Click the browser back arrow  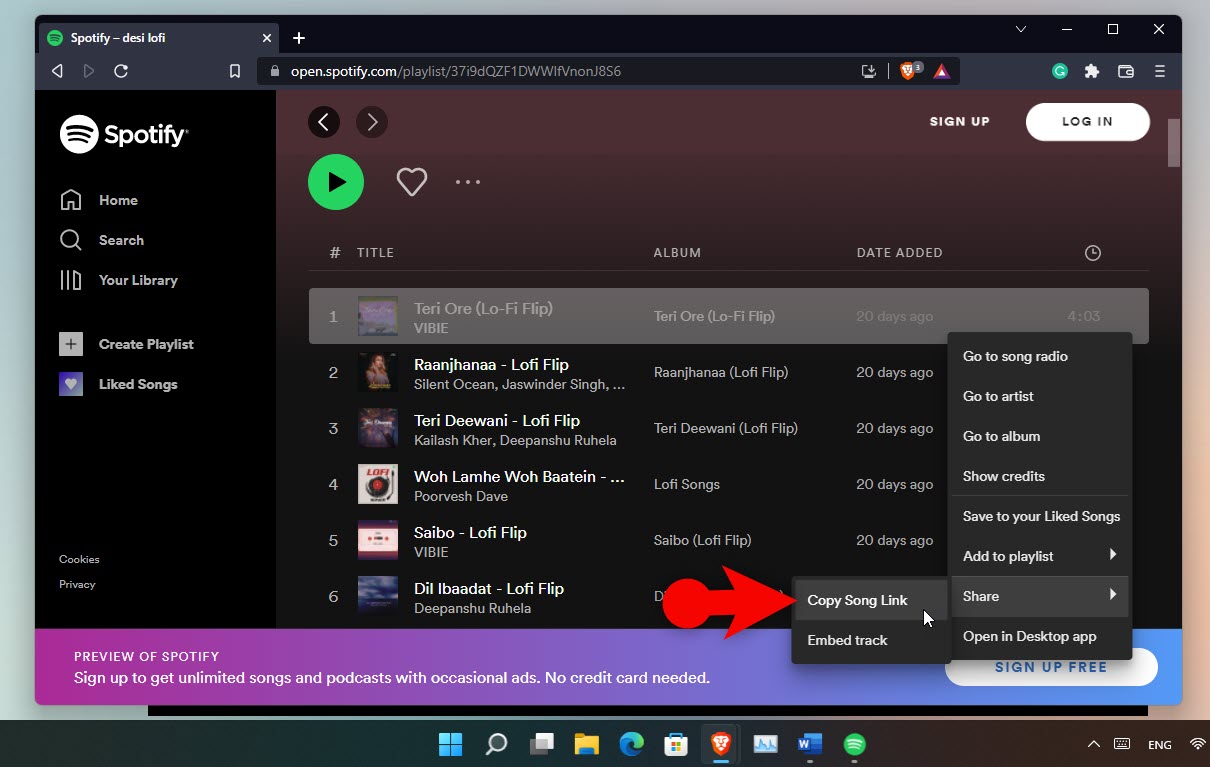pos(57,71)
